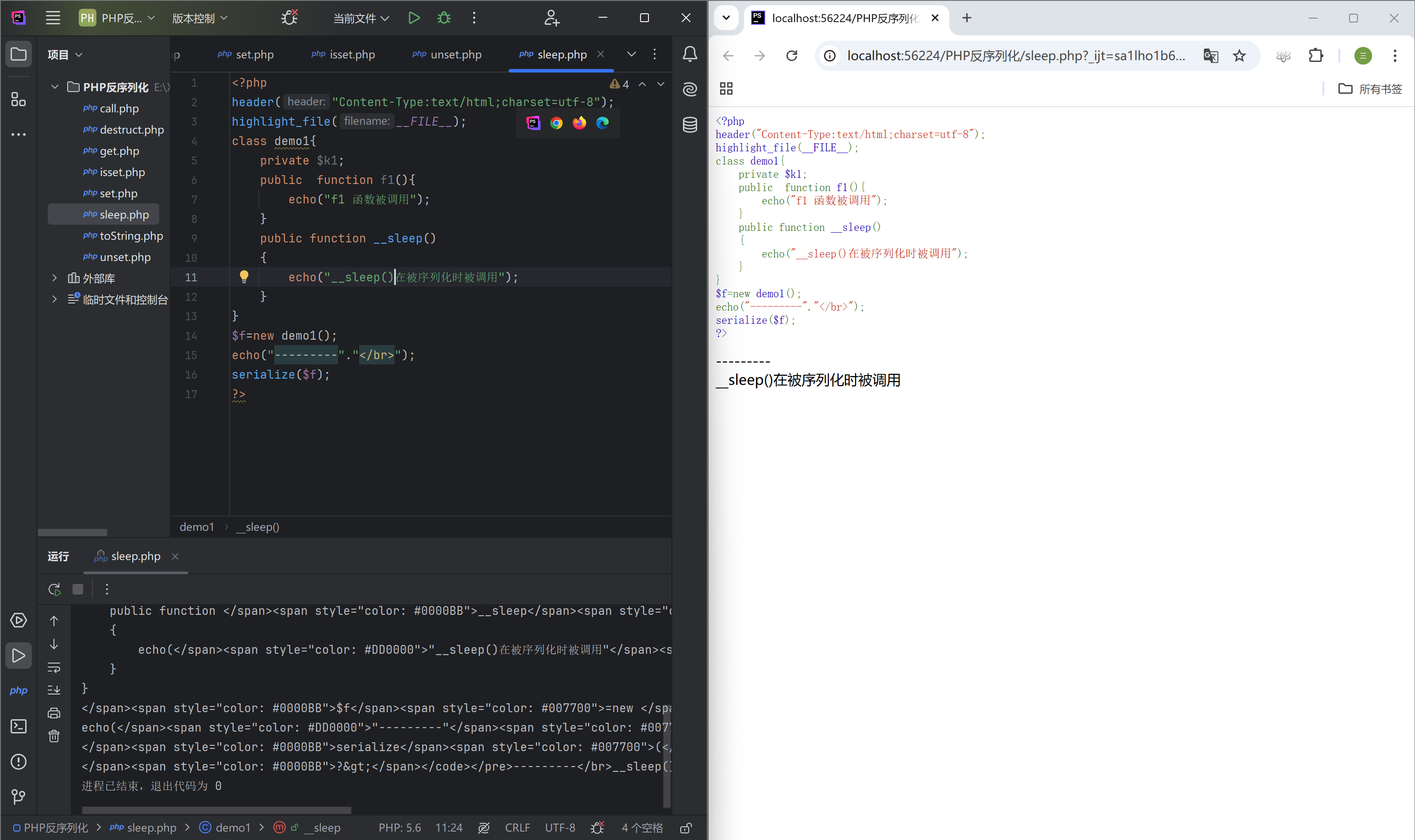This screenshot has height=840, width=1415.
Task: Open the Terminal tool window icon
Action: 19,726
